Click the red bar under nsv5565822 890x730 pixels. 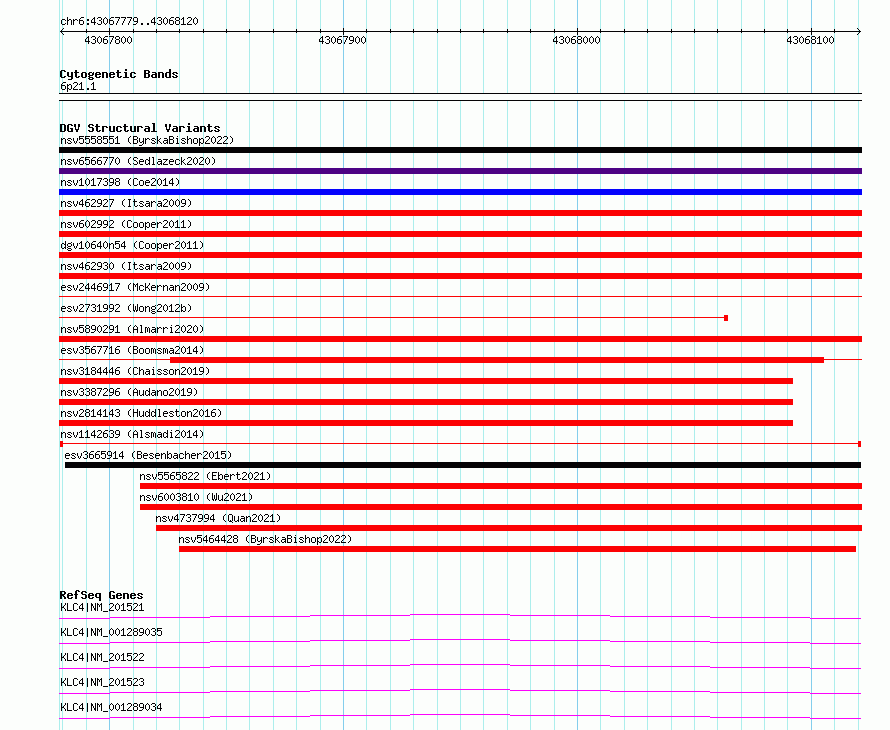pyautogui.click(x=501, y=486)
